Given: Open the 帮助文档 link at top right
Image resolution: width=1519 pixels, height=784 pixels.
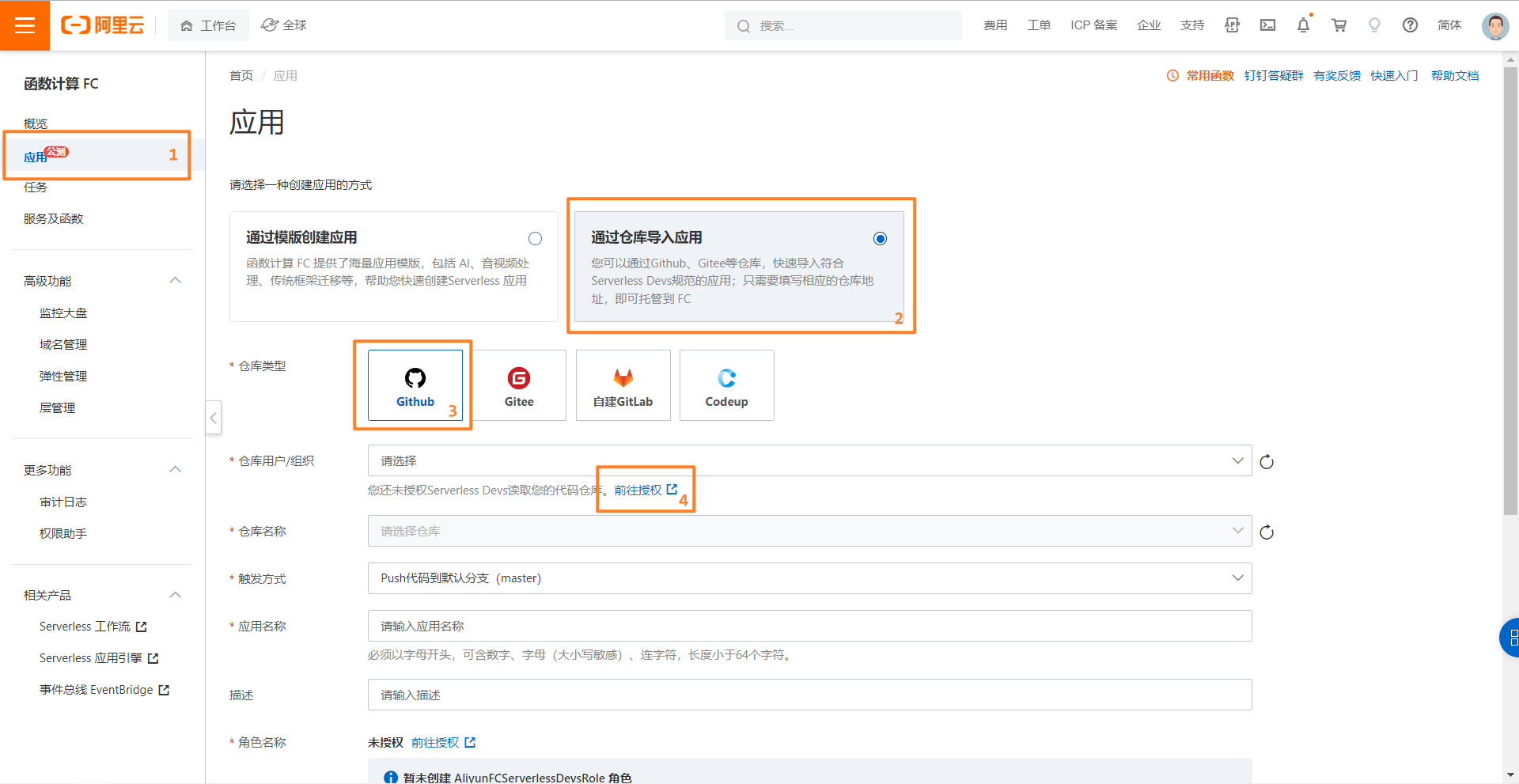Looking at the screenshot, I should point(1454,76).
